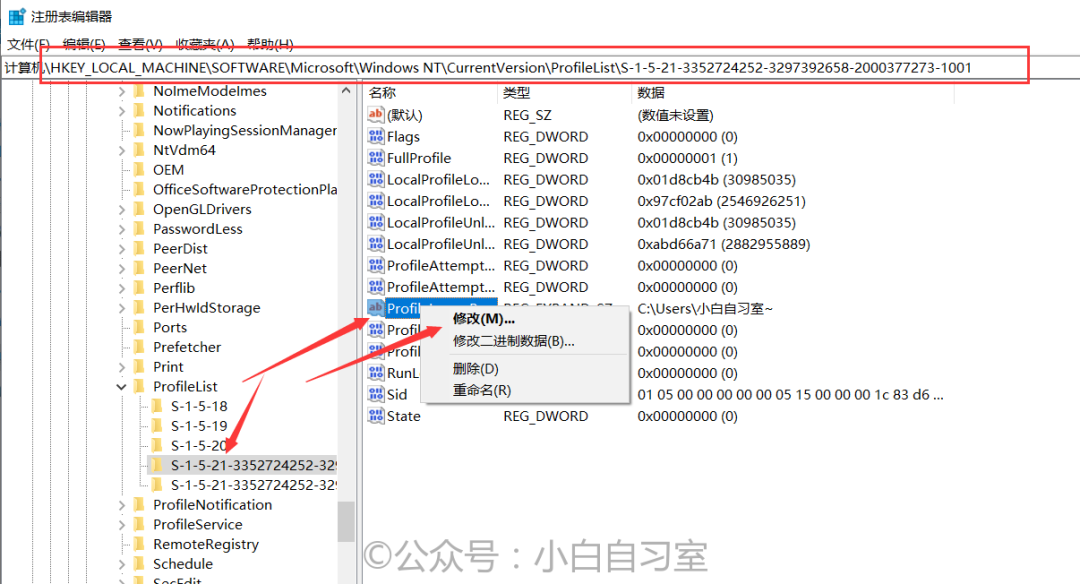Open the 查看(V) menu

[x=140, y=45]
